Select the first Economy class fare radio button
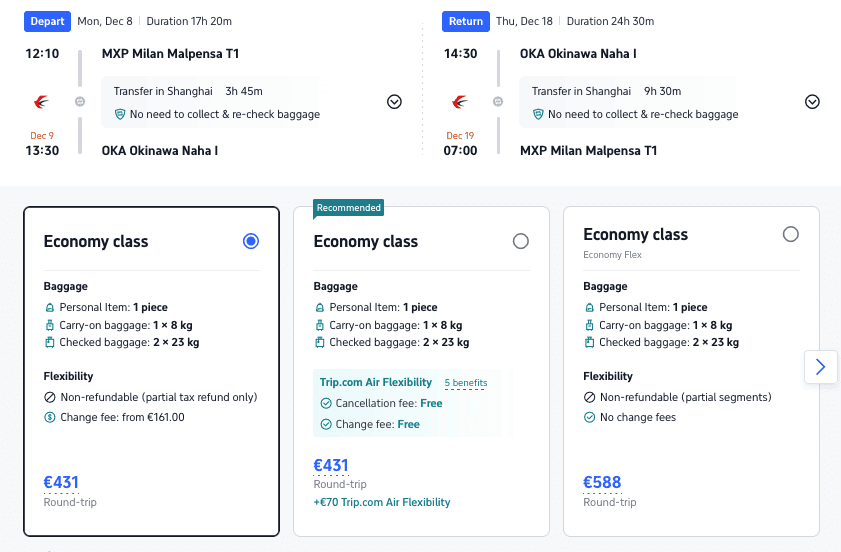841x552 pixels. coord(251,241)
